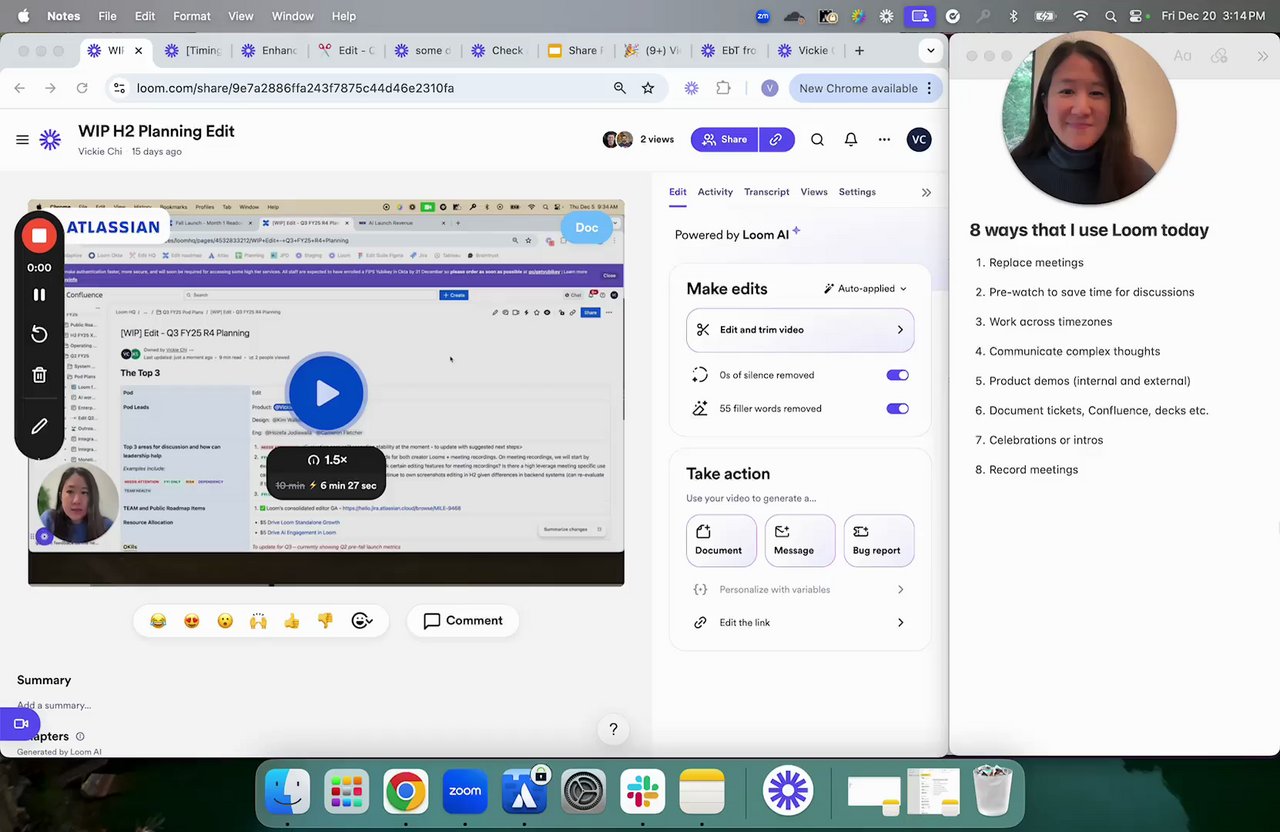This screenshot has height=832, width=1280.
Task: Click the Doc badge on the video
Action: click(587, 228)
